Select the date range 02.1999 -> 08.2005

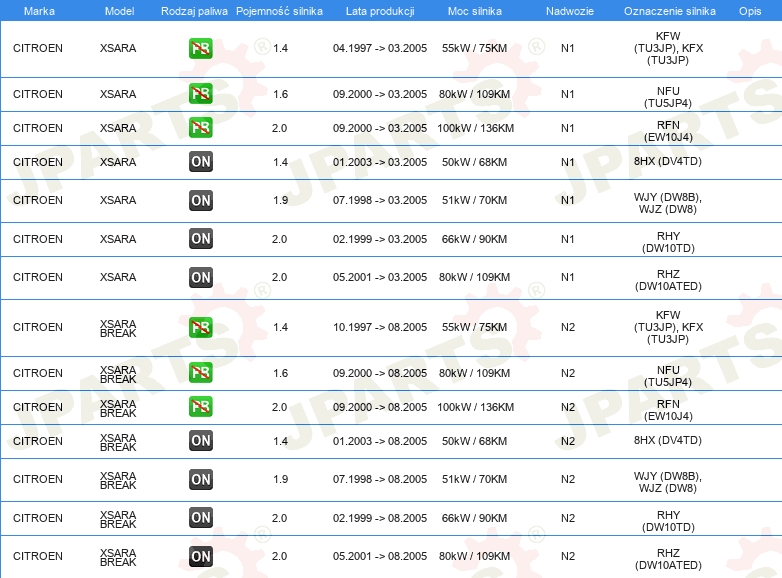pyautogui.click(x=380, y=518)
